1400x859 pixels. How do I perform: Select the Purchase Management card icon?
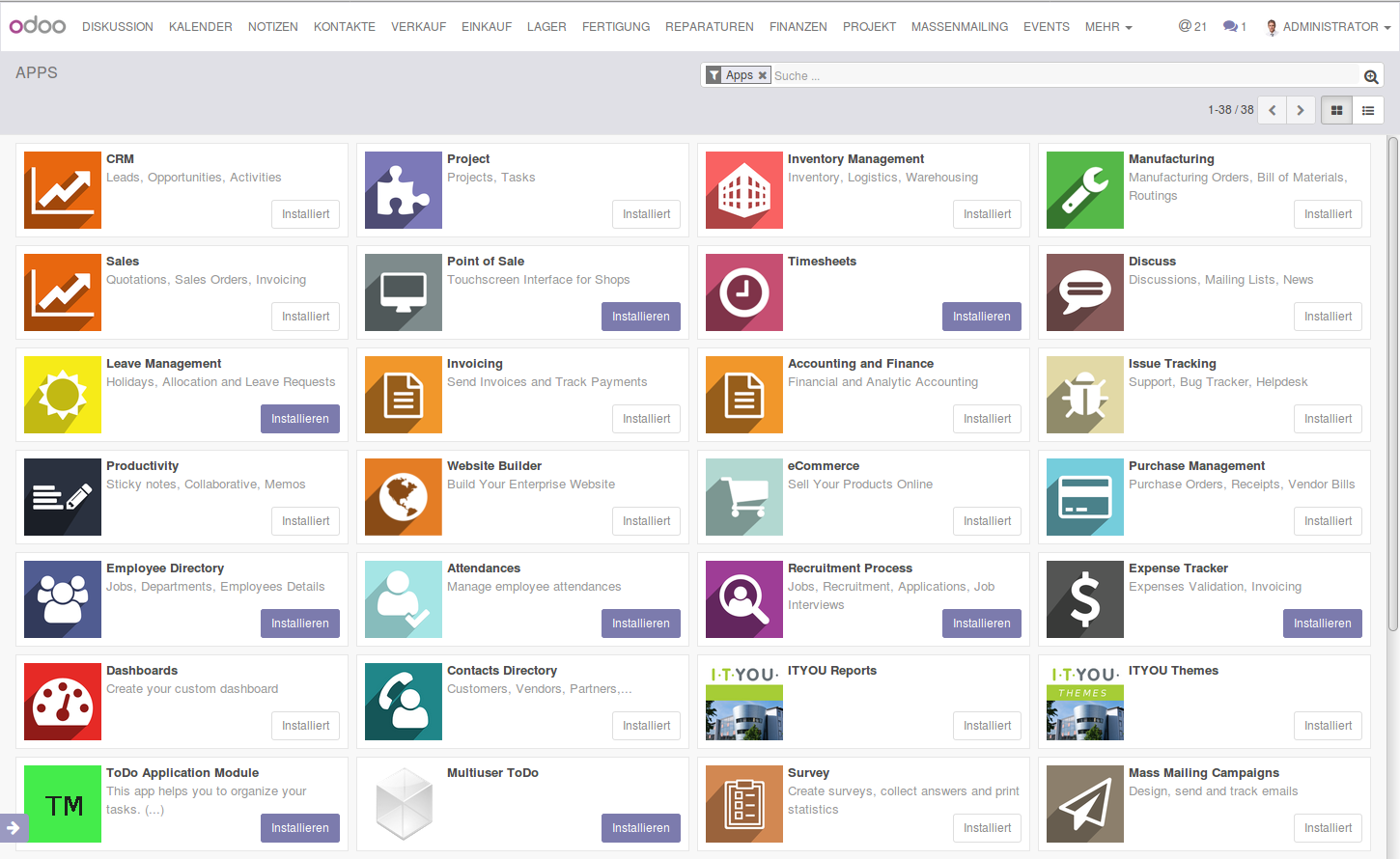point(1085,497)
